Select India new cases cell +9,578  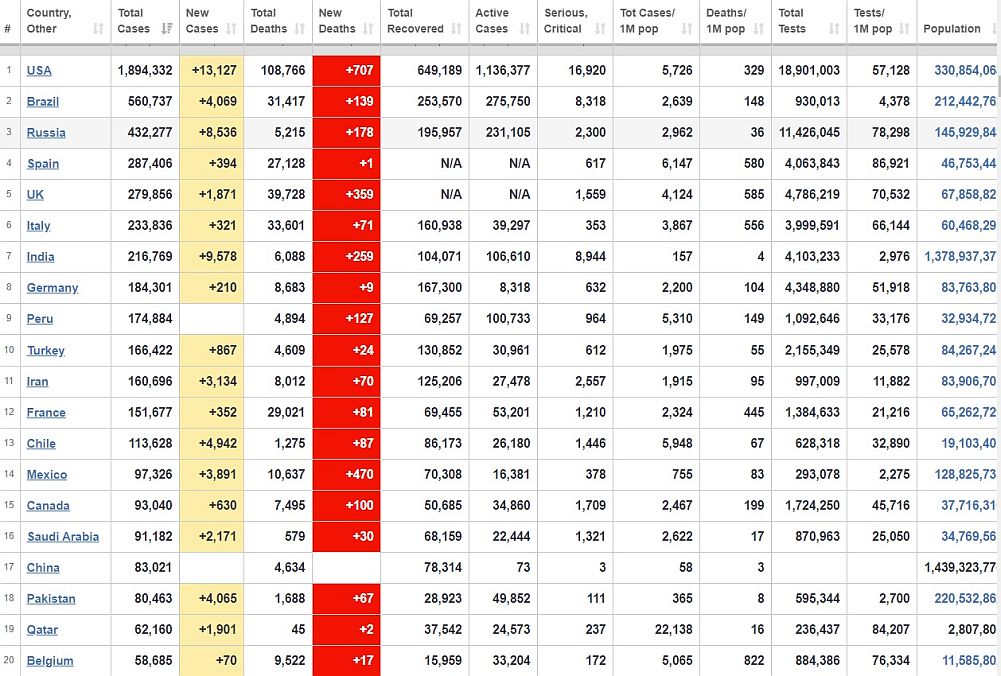click(x=211, y=257)
